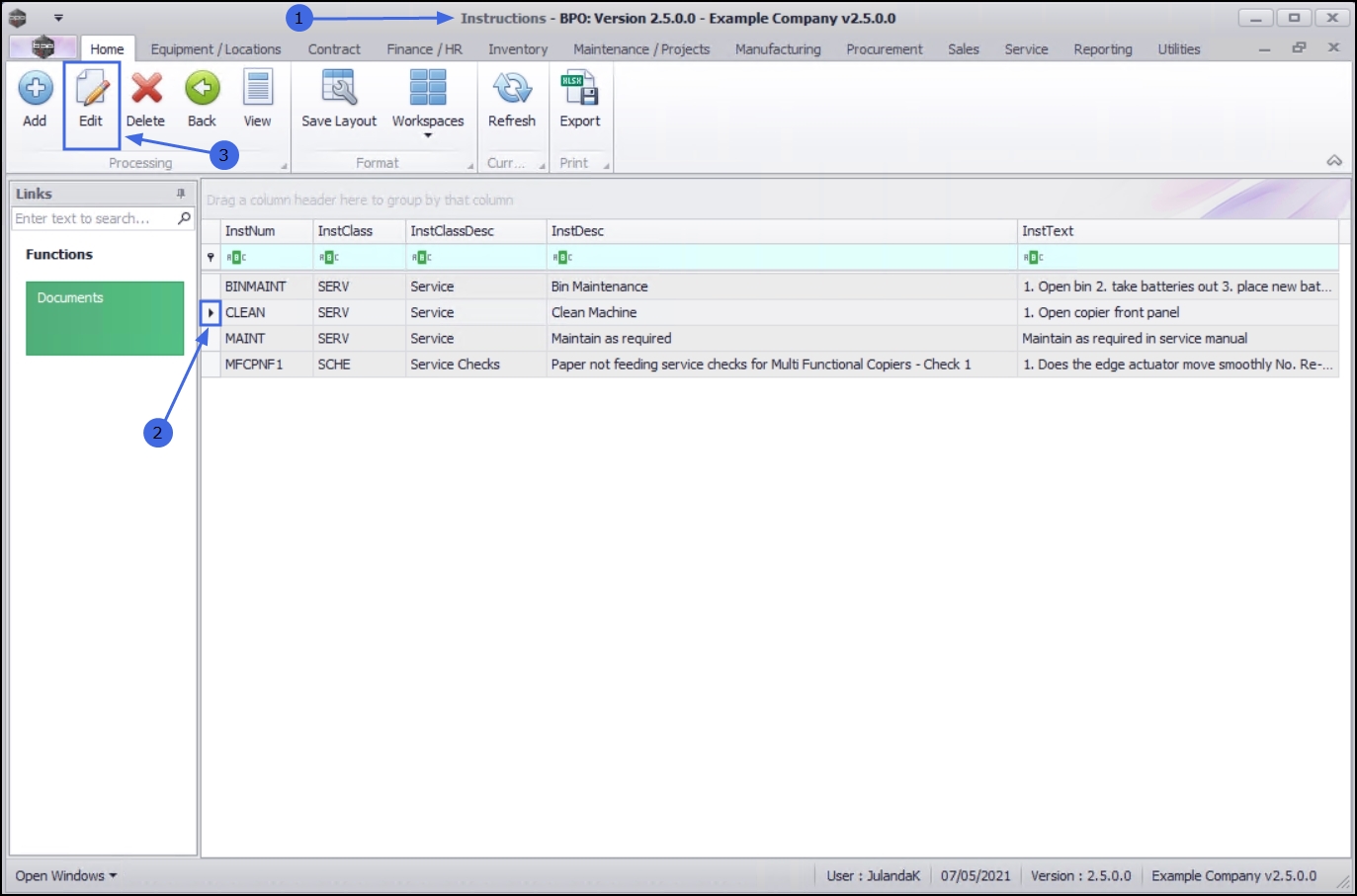Expand the Format group launcher

click(x=471, y=166)
